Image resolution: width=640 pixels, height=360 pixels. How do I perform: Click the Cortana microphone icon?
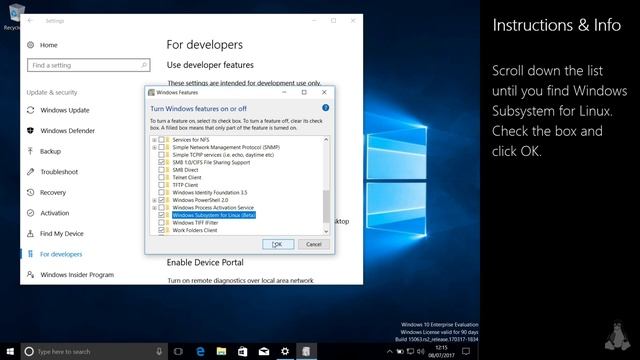[x=159, y=351]
